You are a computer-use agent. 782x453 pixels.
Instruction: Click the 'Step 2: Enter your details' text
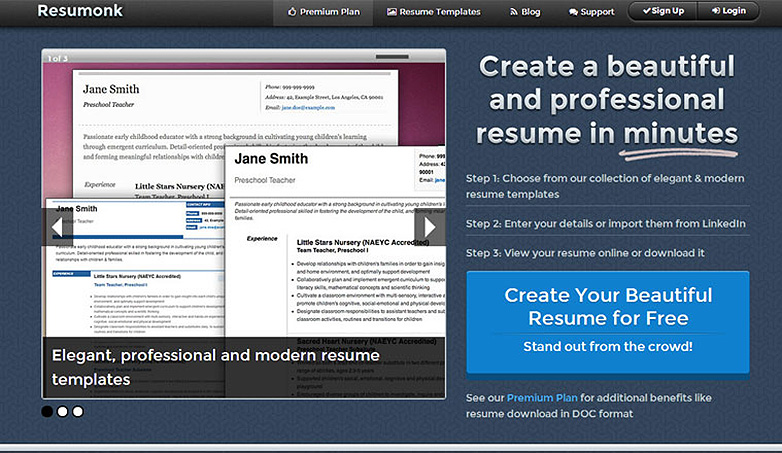coord(605,224)
